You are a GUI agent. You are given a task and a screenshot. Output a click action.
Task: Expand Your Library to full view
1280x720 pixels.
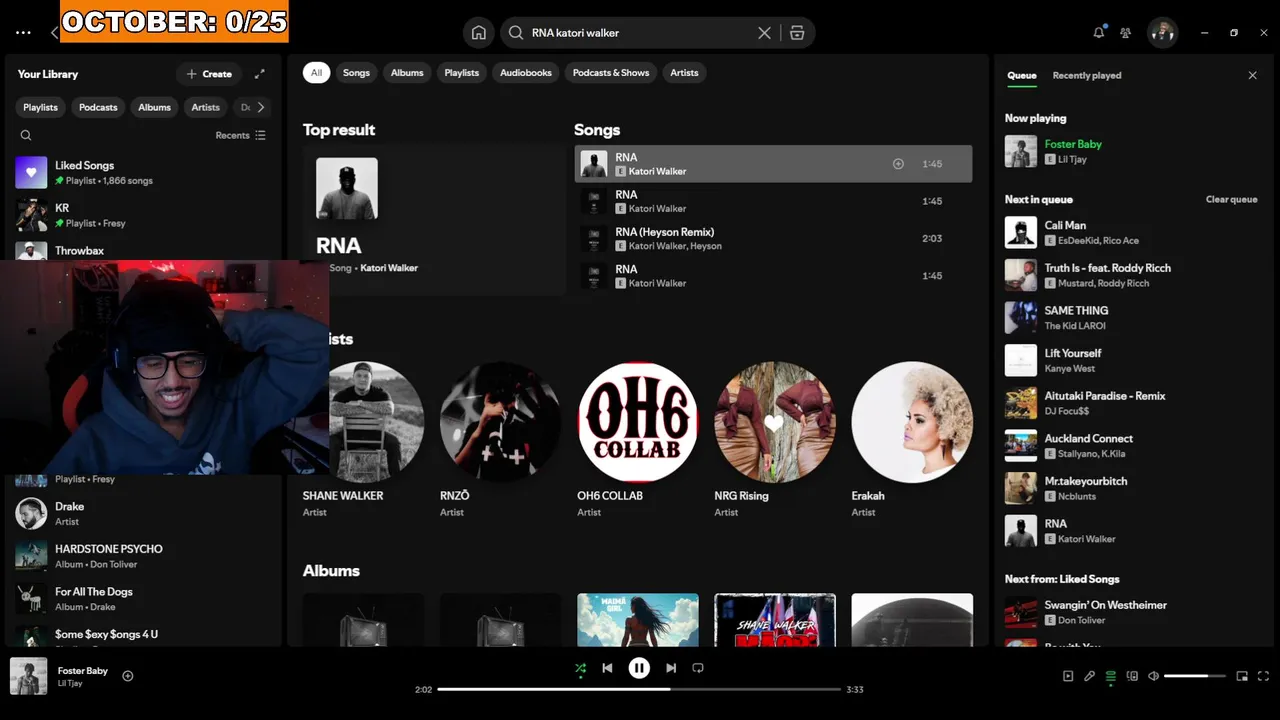click(x=260, y=74)
